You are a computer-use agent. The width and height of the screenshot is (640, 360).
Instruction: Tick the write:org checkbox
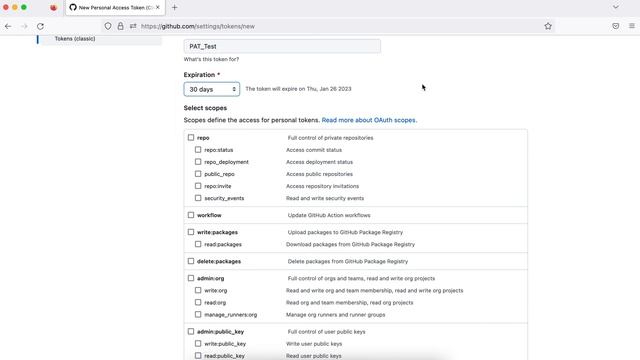click(198, 290)
